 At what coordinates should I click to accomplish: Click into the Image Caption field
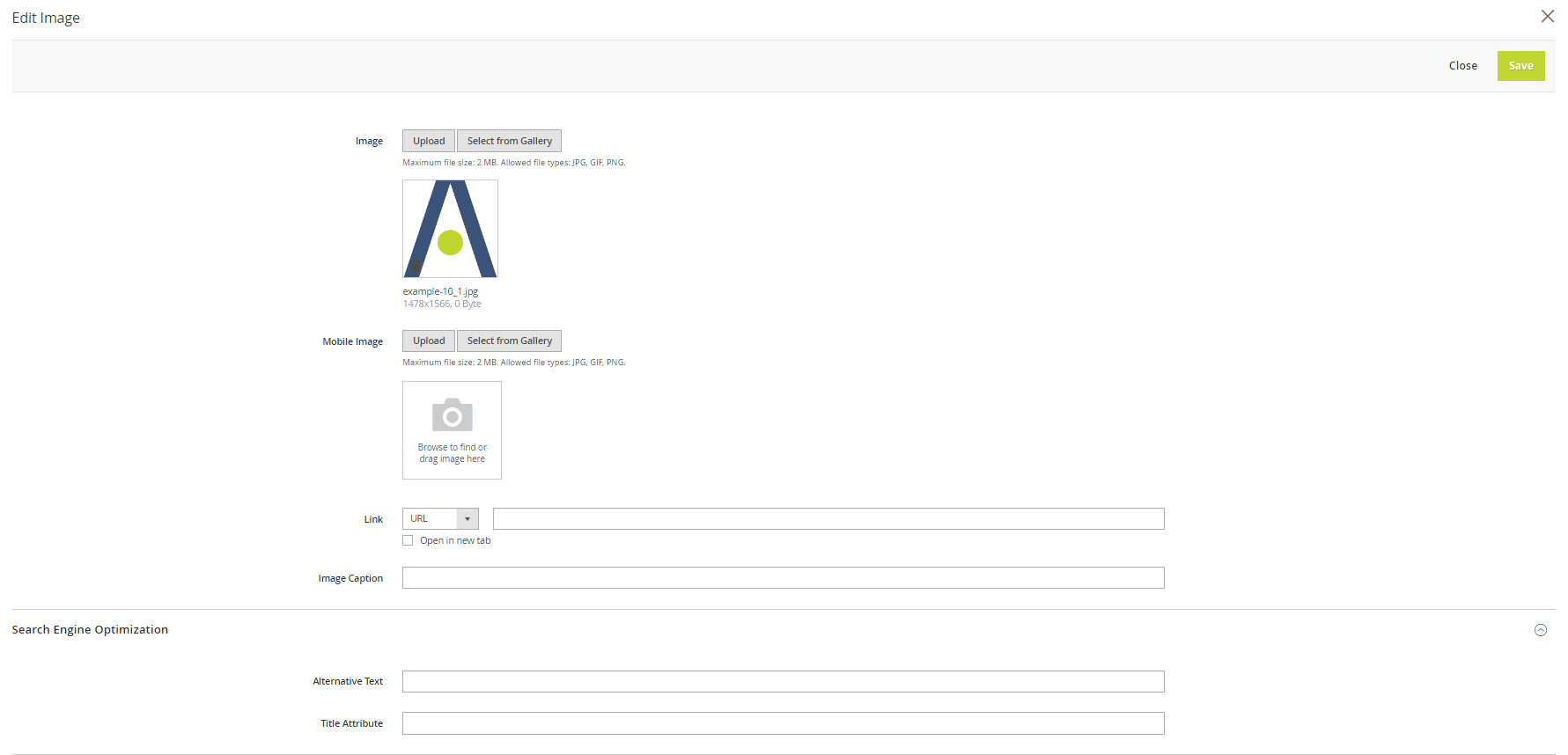click(x=783, y=578)
